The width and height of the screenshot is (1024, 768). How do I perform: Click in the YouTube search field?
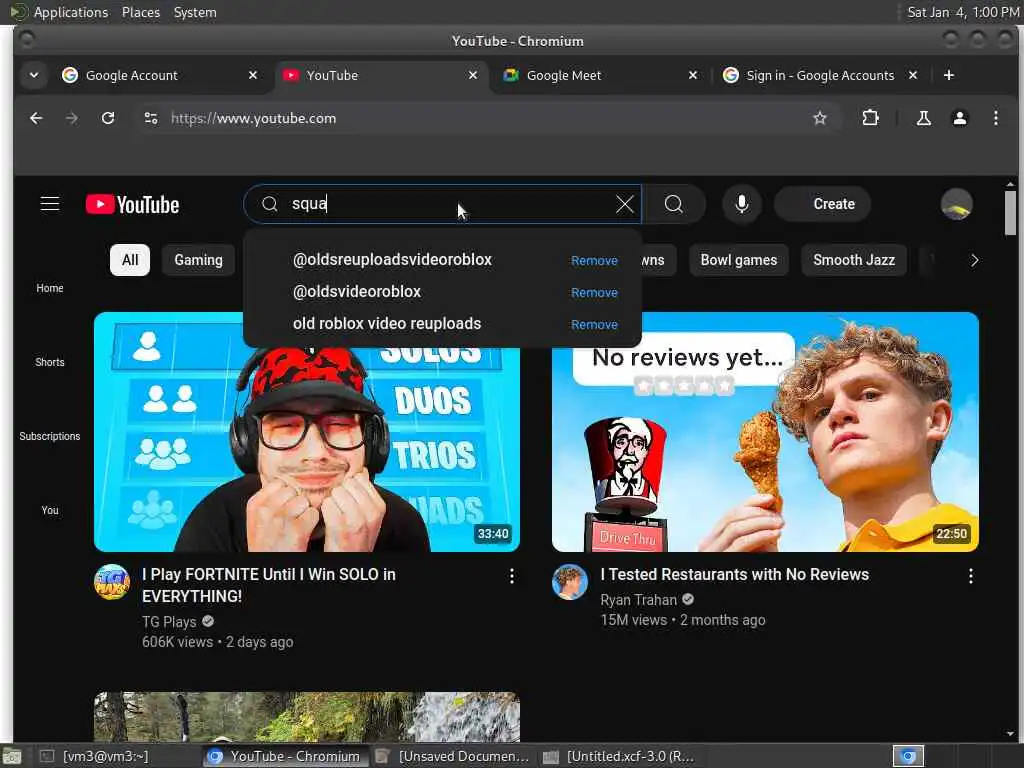click(444, 204)
